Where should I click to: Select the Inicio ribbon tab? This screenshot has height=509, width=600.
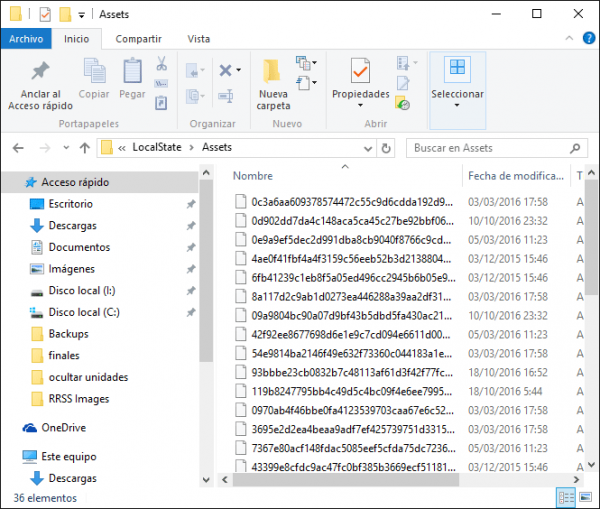point(77,39)
